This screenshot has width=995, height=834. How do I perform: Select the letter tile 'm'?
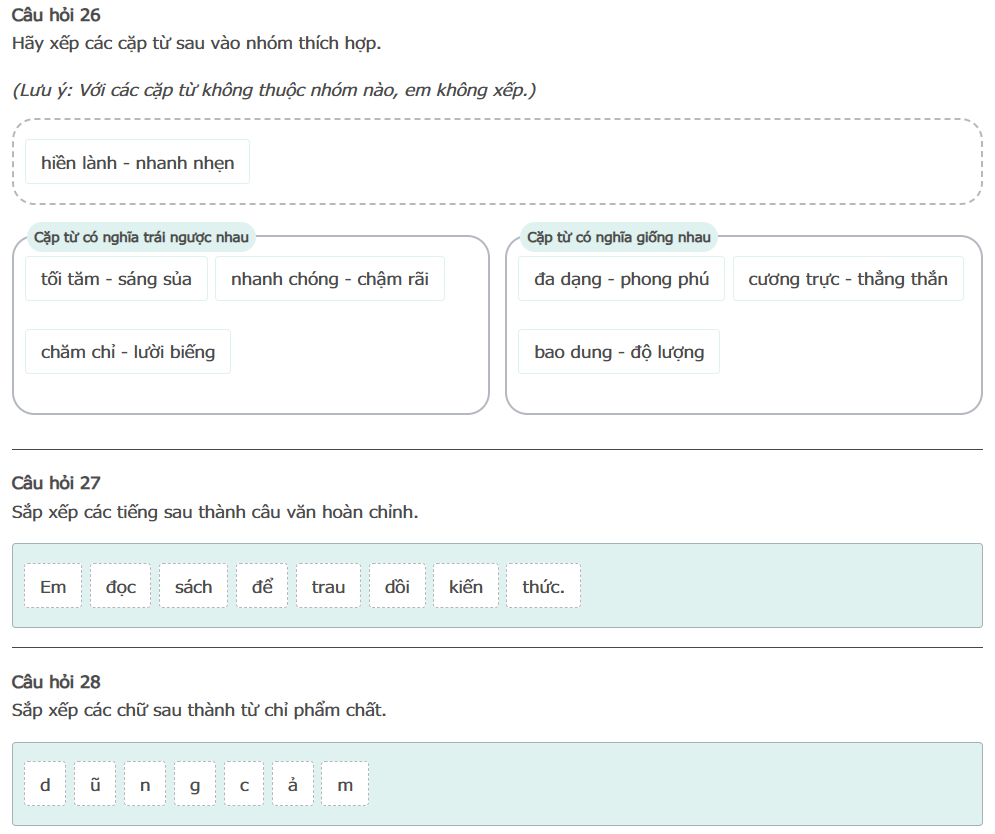click(x=345, y=785)
